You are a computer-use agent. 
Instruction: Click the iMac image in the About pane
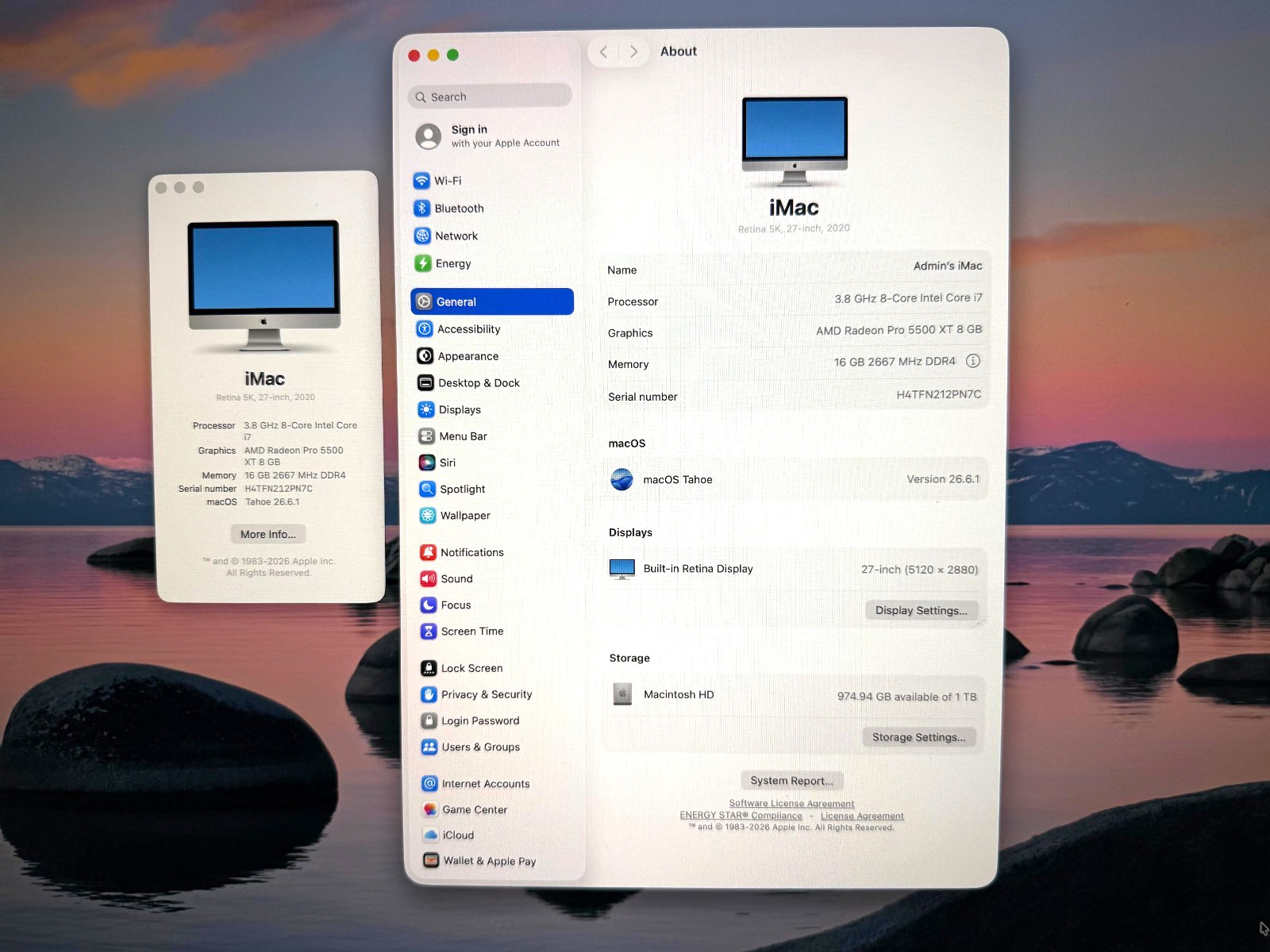(795, 141)
